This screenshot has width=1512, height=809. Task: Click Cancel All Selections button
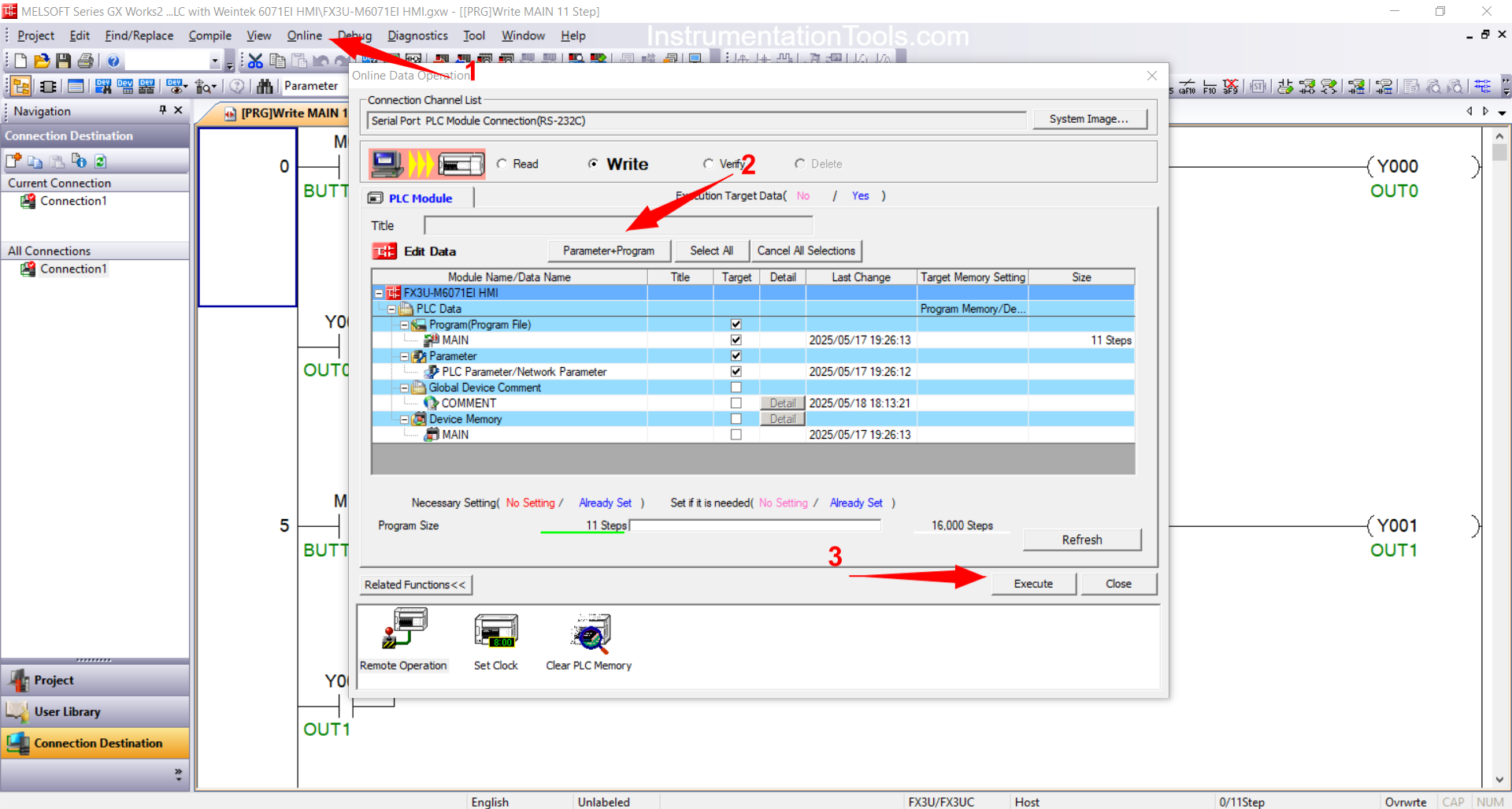coord(806,250)
